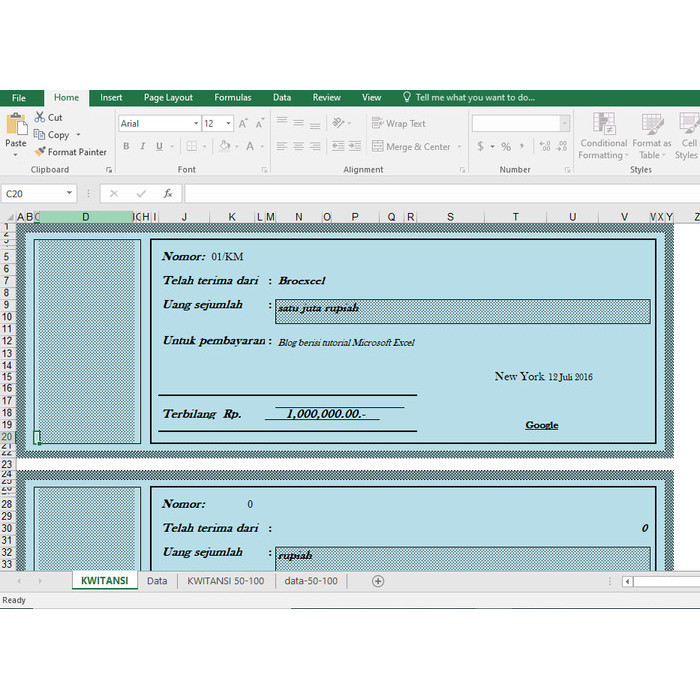Open the KWITANSI 50-100 sheet
Image resolution: width=700 pixels, height=700 pixels.
(x=225, y=581)
